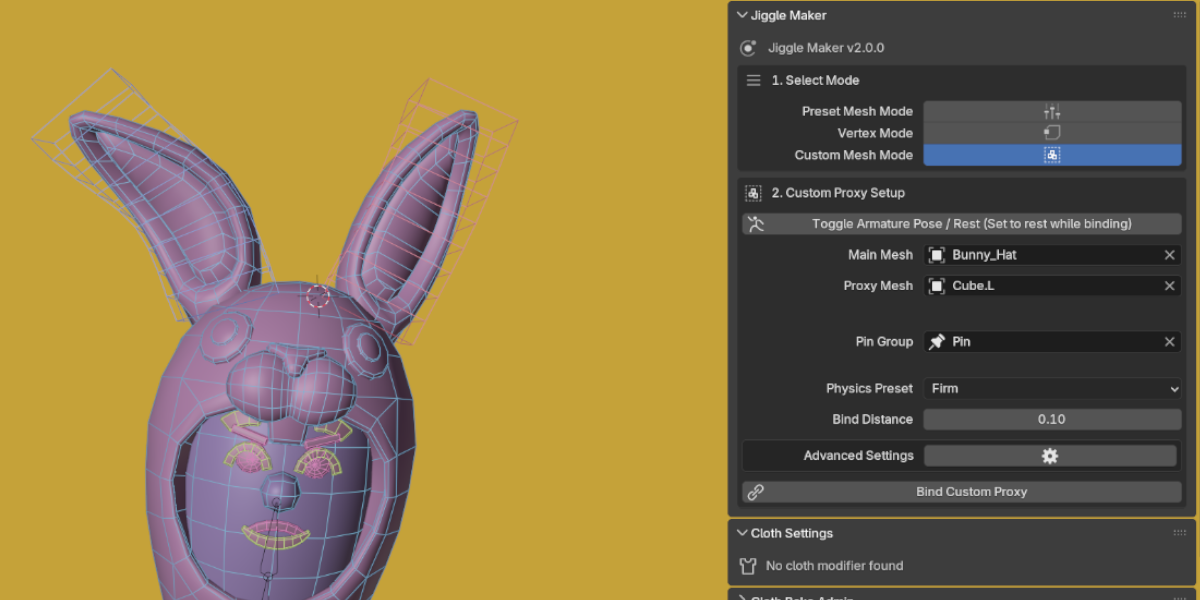Click the Jiggle Maker addon logo icon

746,47
